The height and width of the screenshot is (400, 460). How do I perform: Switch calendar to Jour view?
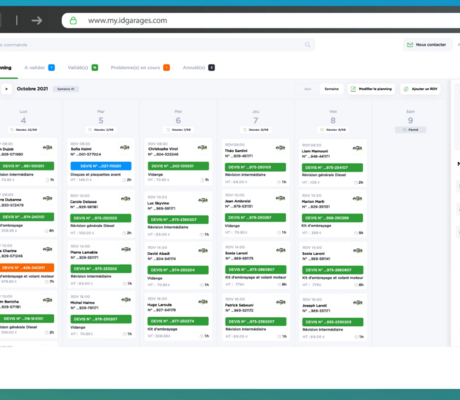[307, 89]
